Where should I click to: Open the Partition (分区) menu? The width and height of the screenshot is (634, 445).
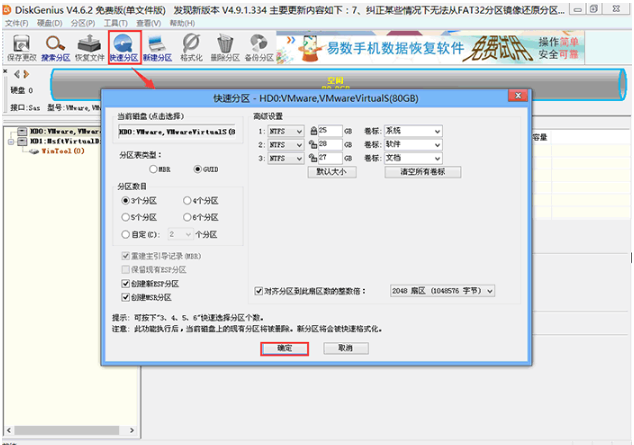click(x=83, y=23)
